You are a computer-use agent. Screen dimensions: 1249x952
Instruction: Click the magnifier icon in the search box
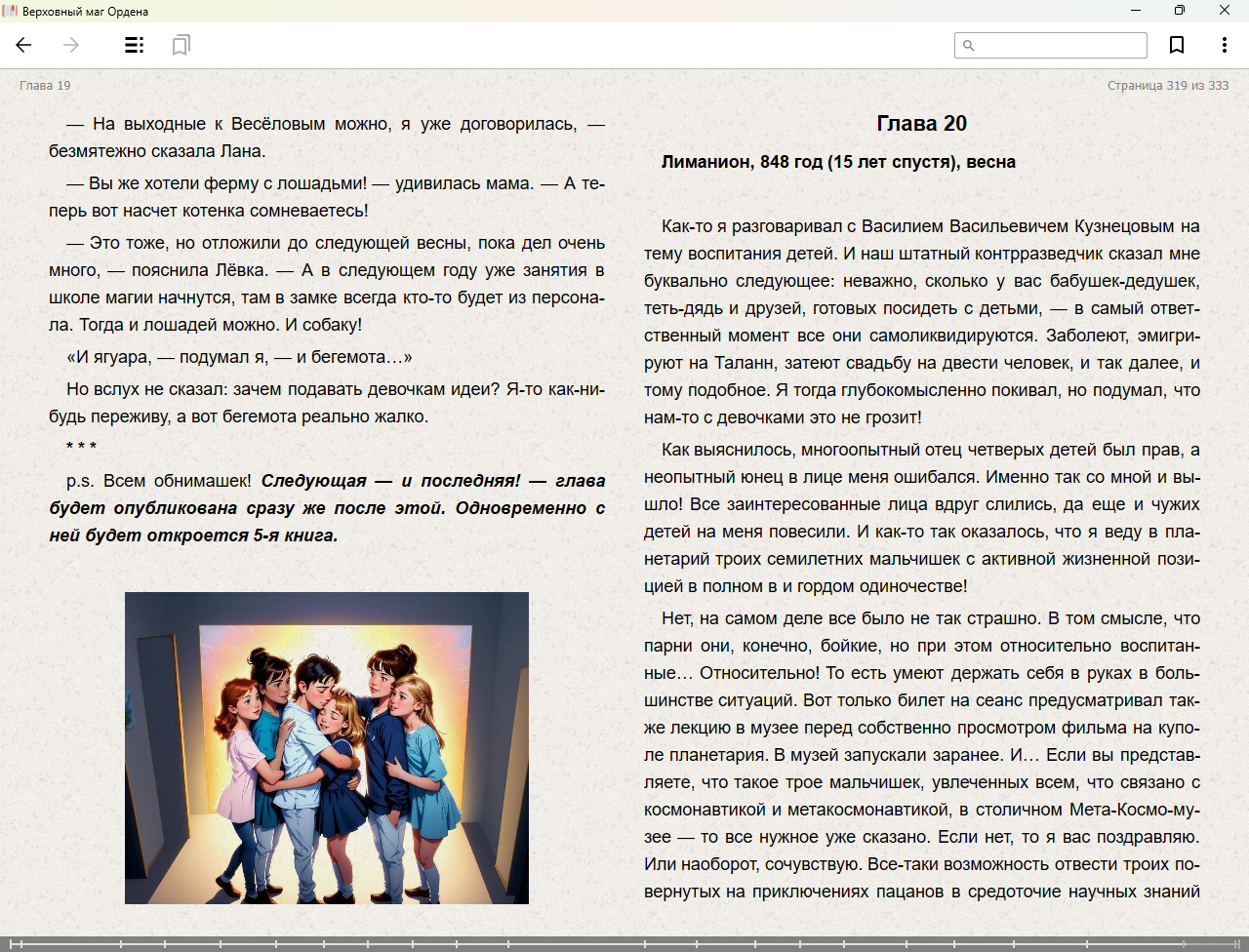(x=969, y=46)
